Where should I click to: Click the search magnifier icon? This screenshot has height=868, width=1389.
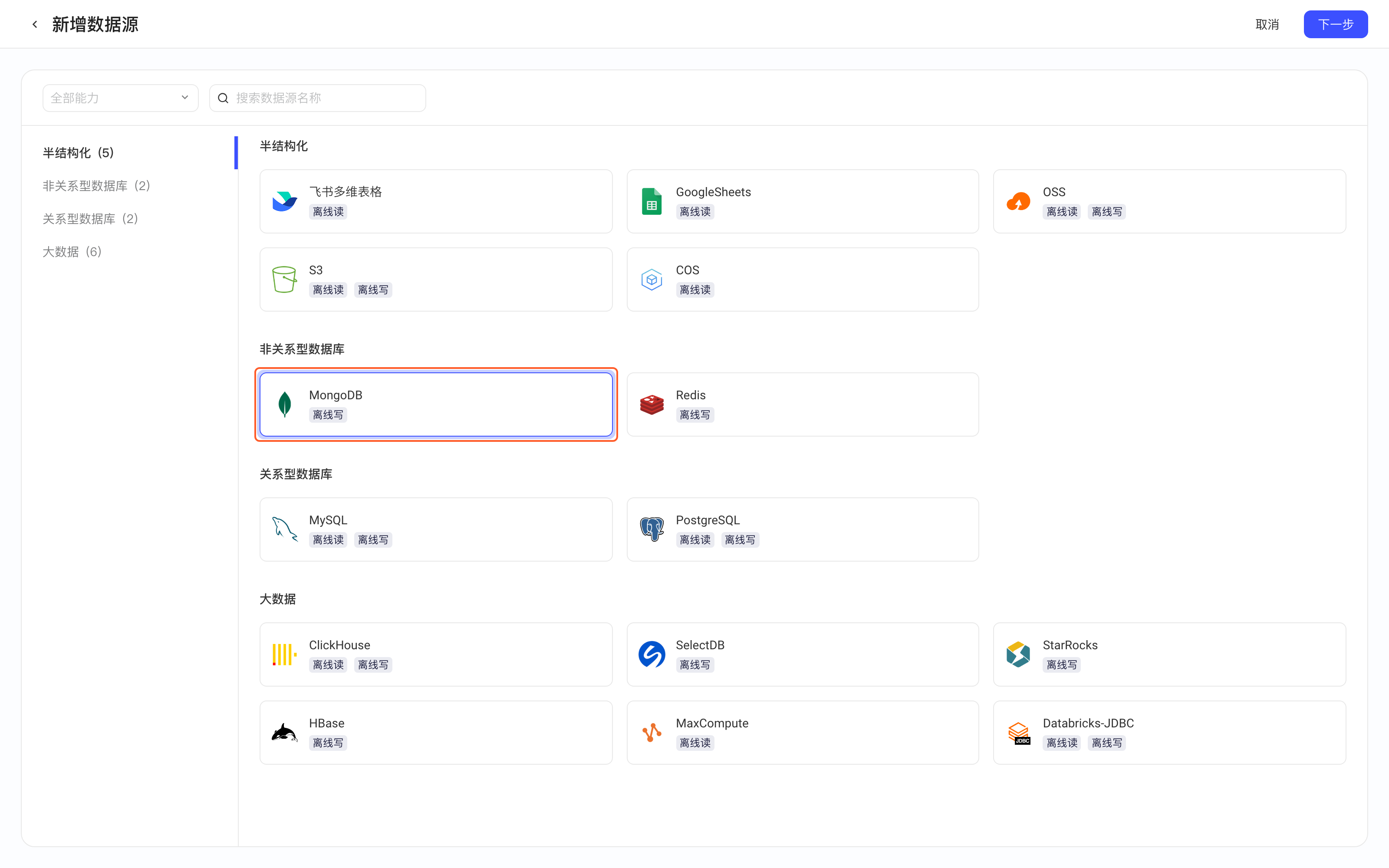tap(223, 98)
